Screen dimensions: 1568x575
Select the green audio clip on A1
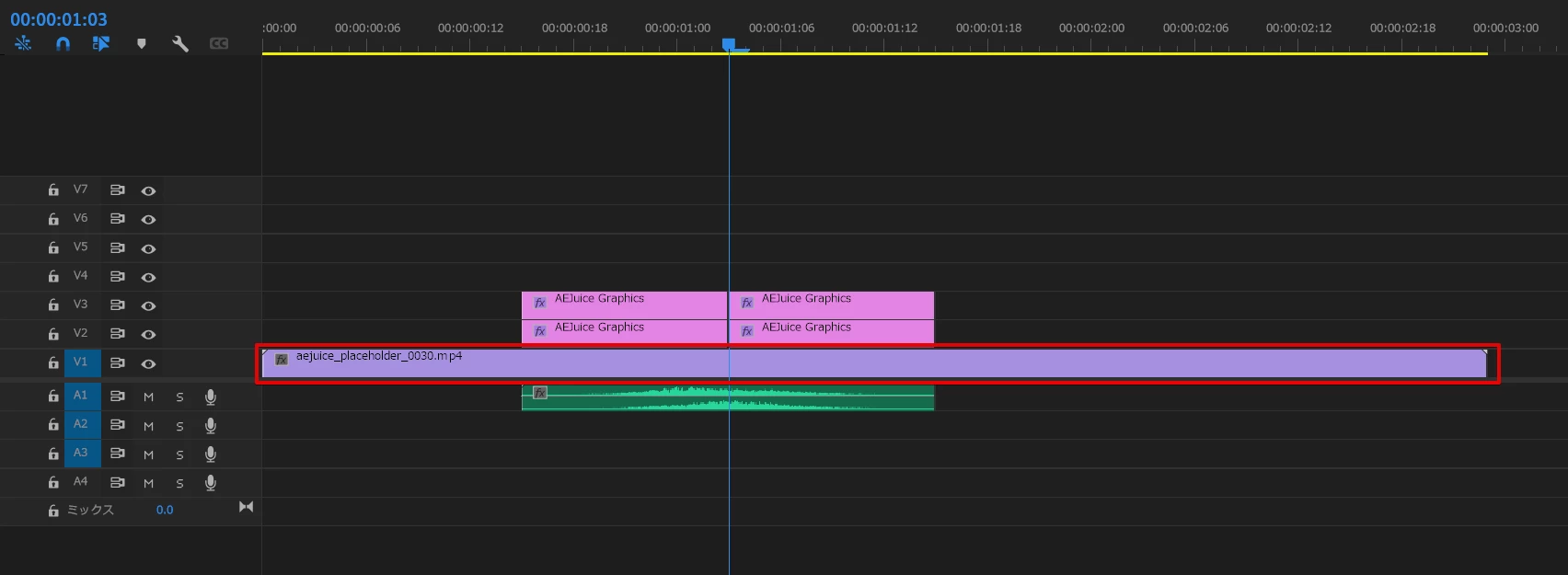pyautogui.click(x=728, y=397)
